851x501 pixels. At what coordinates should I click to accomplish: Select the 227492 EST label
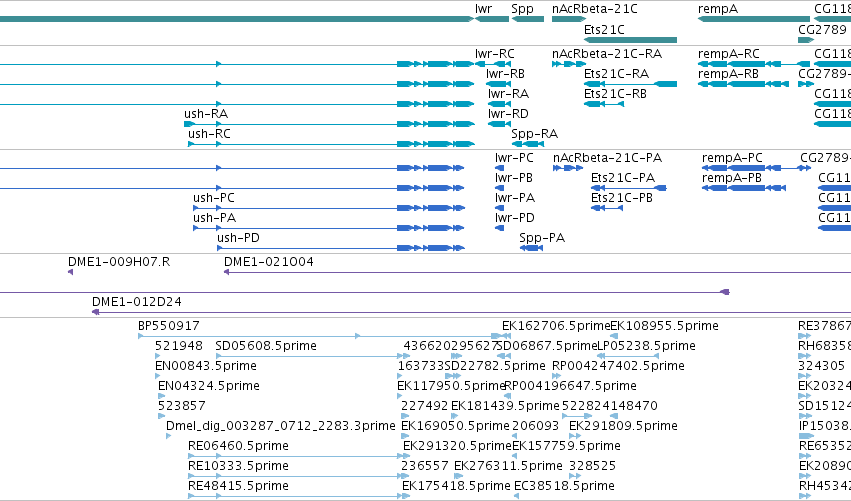click(424, 406)
